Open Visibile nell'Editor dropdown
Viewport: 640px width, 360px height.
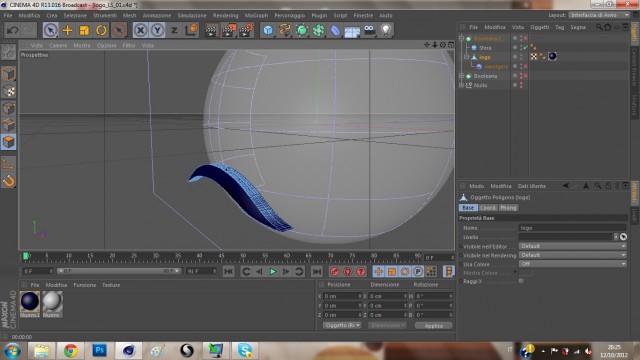click(573, 246)
